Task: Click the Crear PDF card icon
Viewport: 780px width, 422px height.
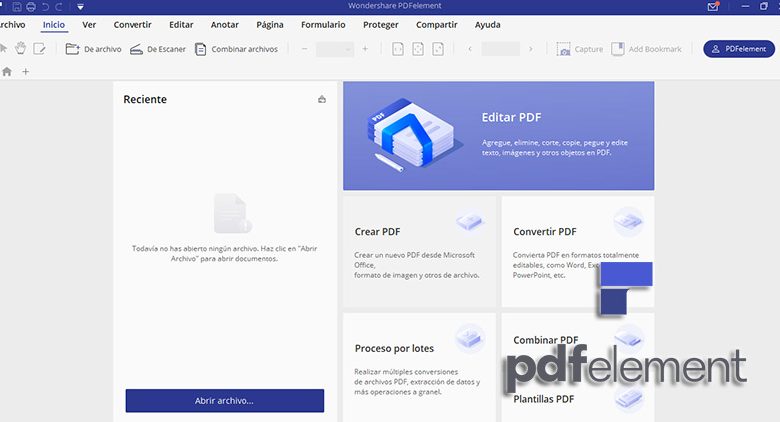Action: pos(470,221)
